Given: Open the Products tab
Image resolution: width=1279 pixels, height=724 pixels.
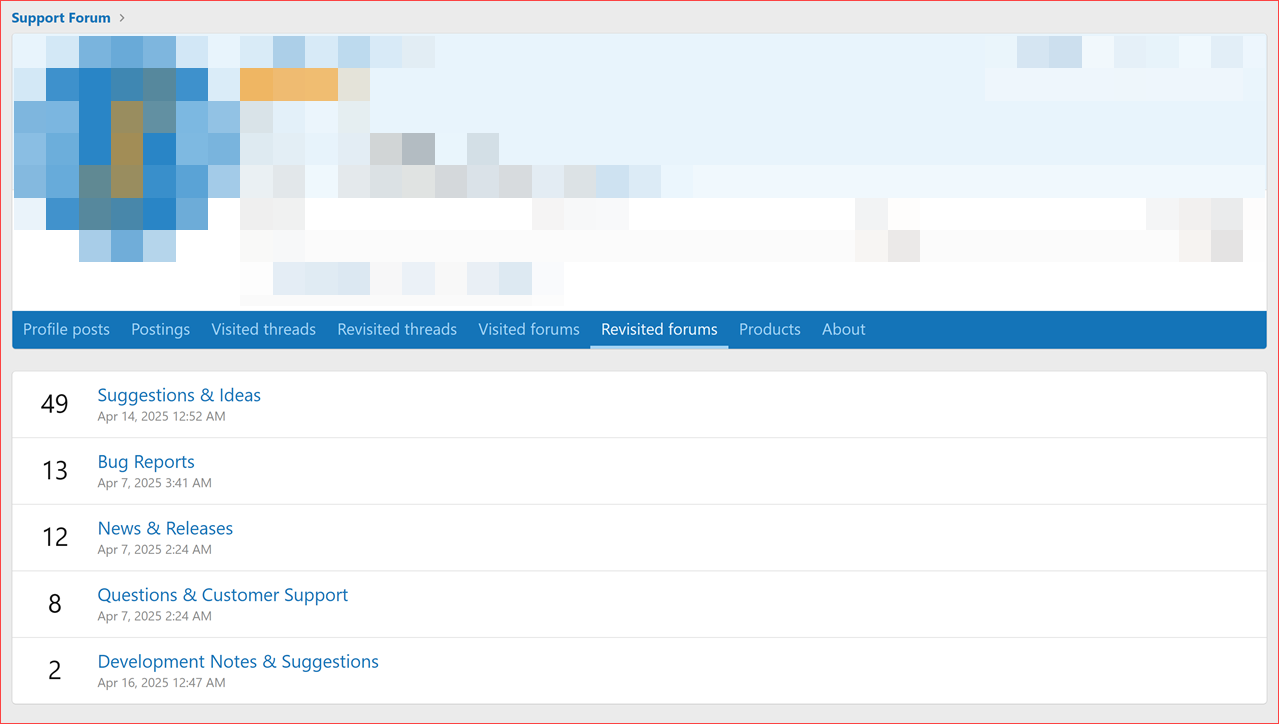Looking at the screenshot, I should click(769, 329).
